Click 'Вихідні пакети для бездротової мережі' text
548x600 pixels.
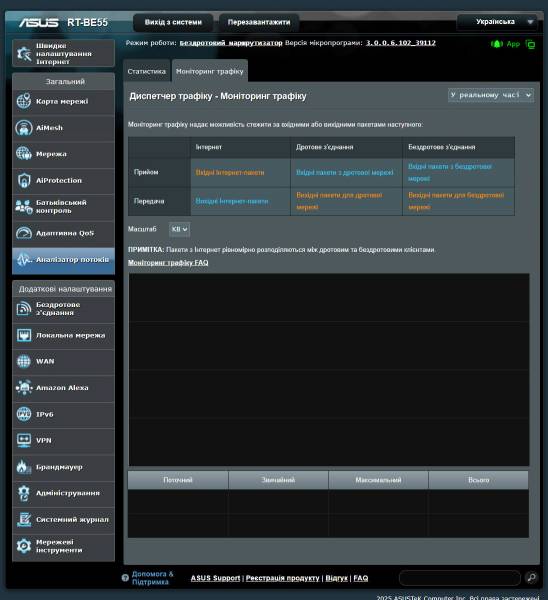456,201
